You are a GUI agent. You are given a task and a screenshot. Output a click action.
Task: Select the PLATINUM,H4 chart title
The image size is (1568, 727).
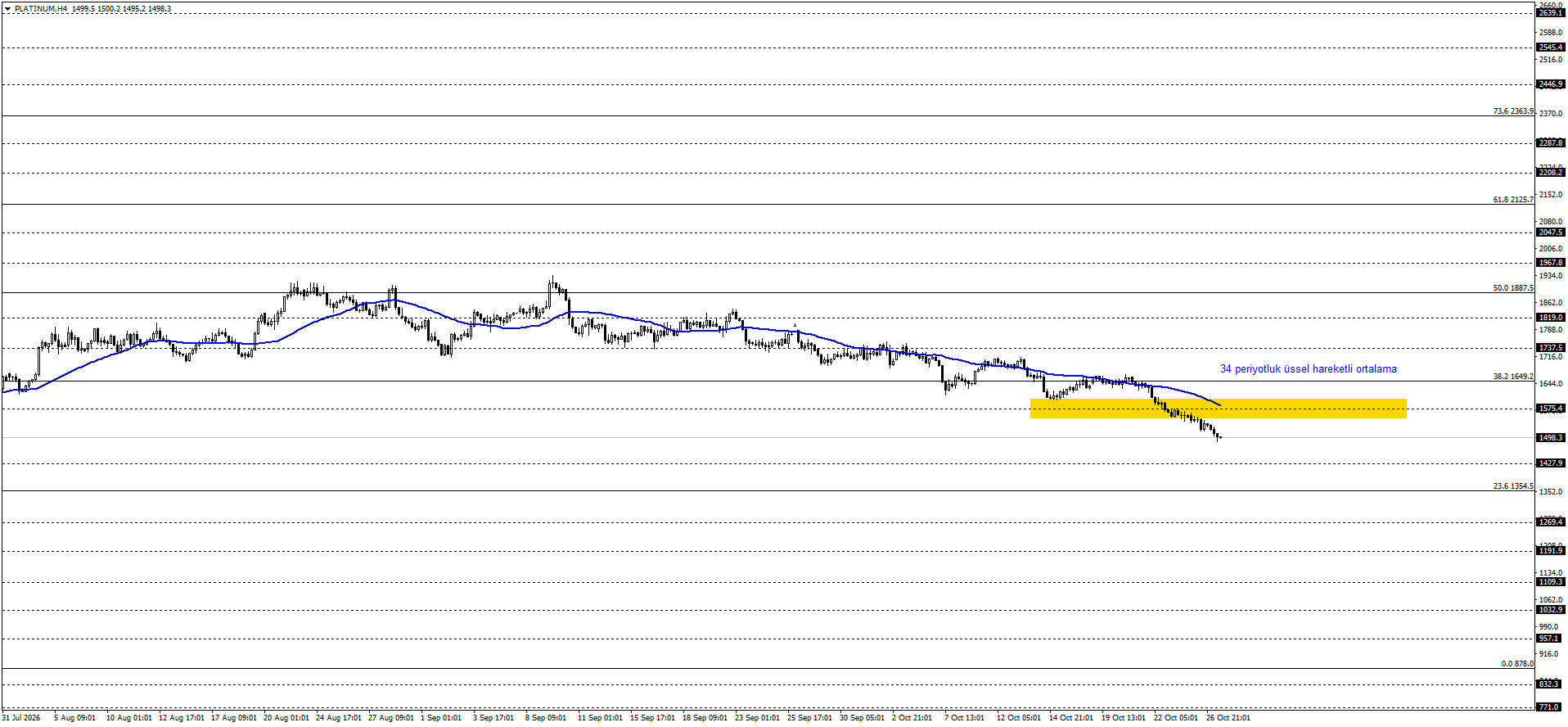pyautogui.click(x=41, y=9)
